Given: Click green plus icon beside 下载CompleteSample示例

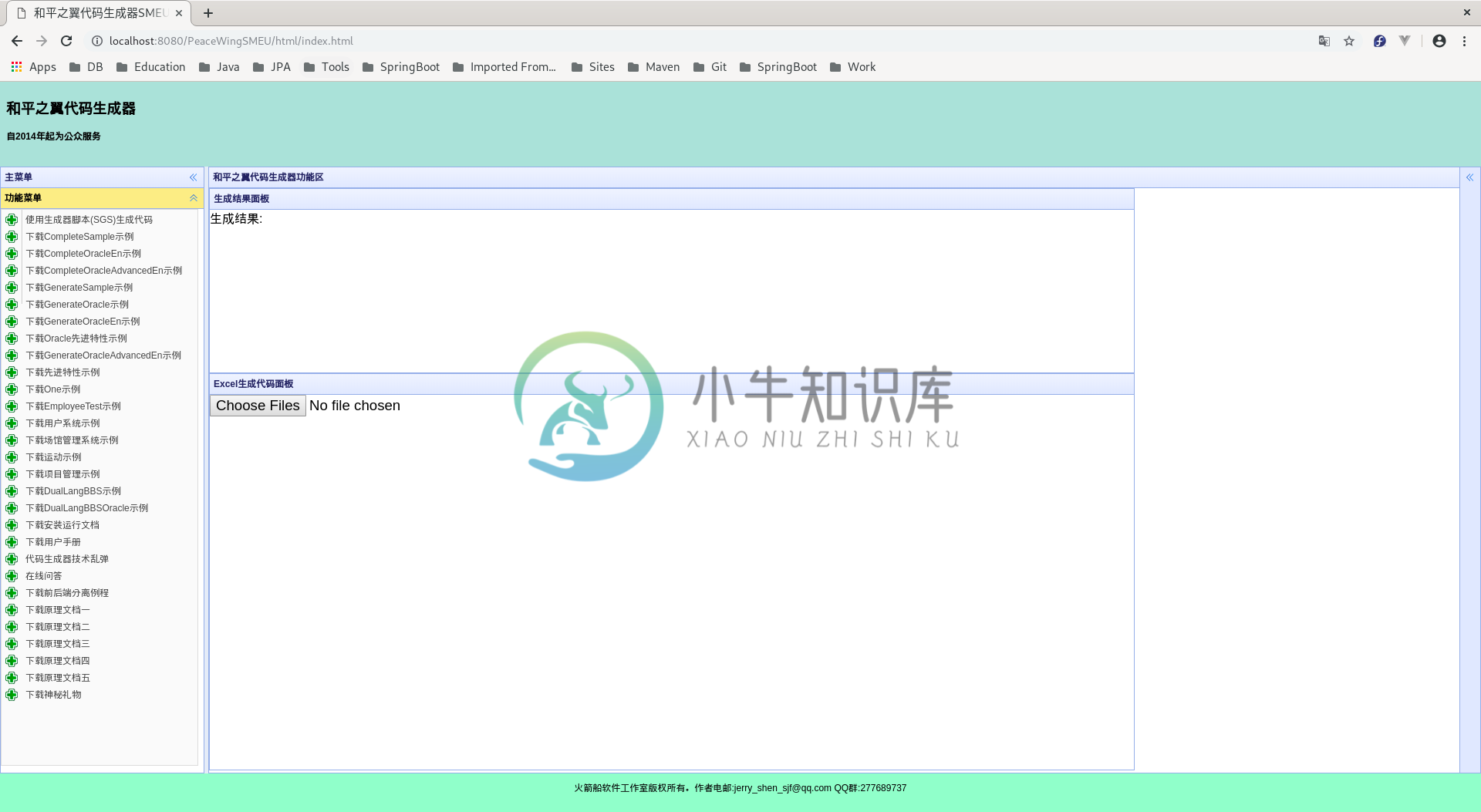Looking at the screenshot, I should pos(12,237).
